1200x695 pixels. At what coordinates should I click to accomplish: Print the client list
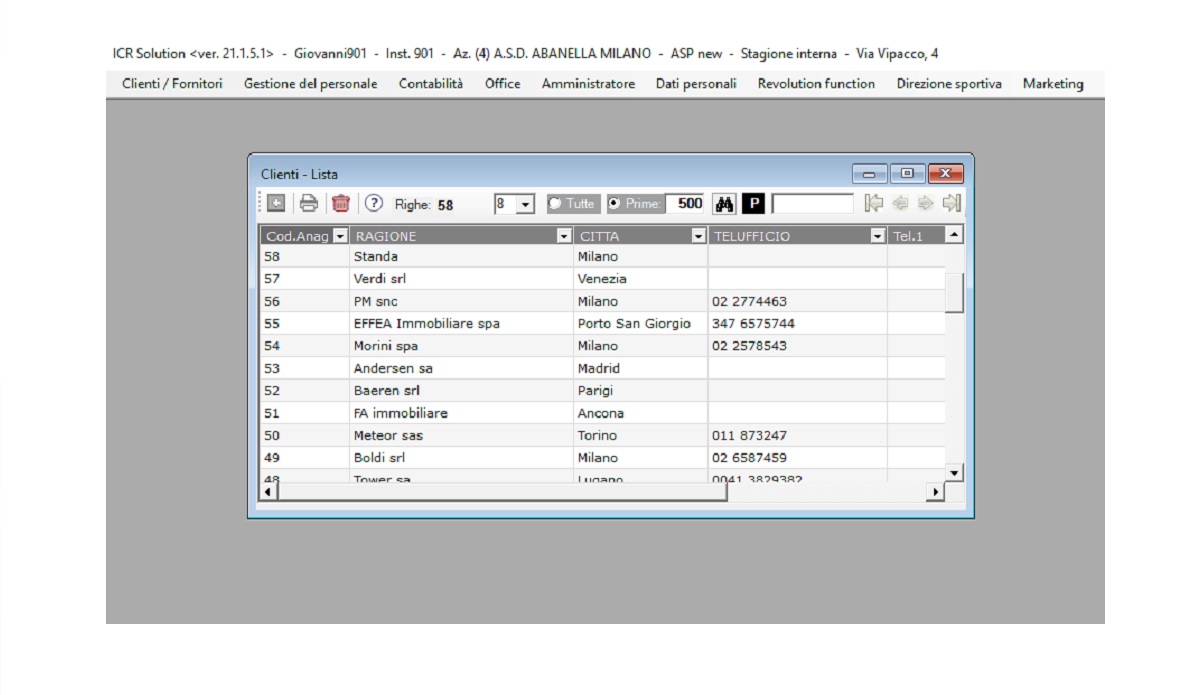pyautogui.click(x=309, y=203)
